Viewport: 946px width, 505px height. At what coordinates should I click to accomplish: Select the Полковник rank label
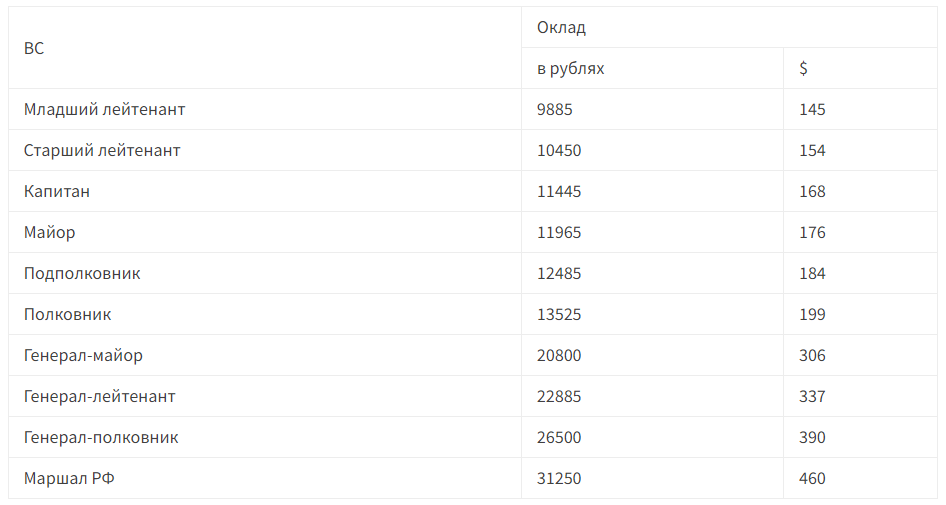tap(68, 315)
